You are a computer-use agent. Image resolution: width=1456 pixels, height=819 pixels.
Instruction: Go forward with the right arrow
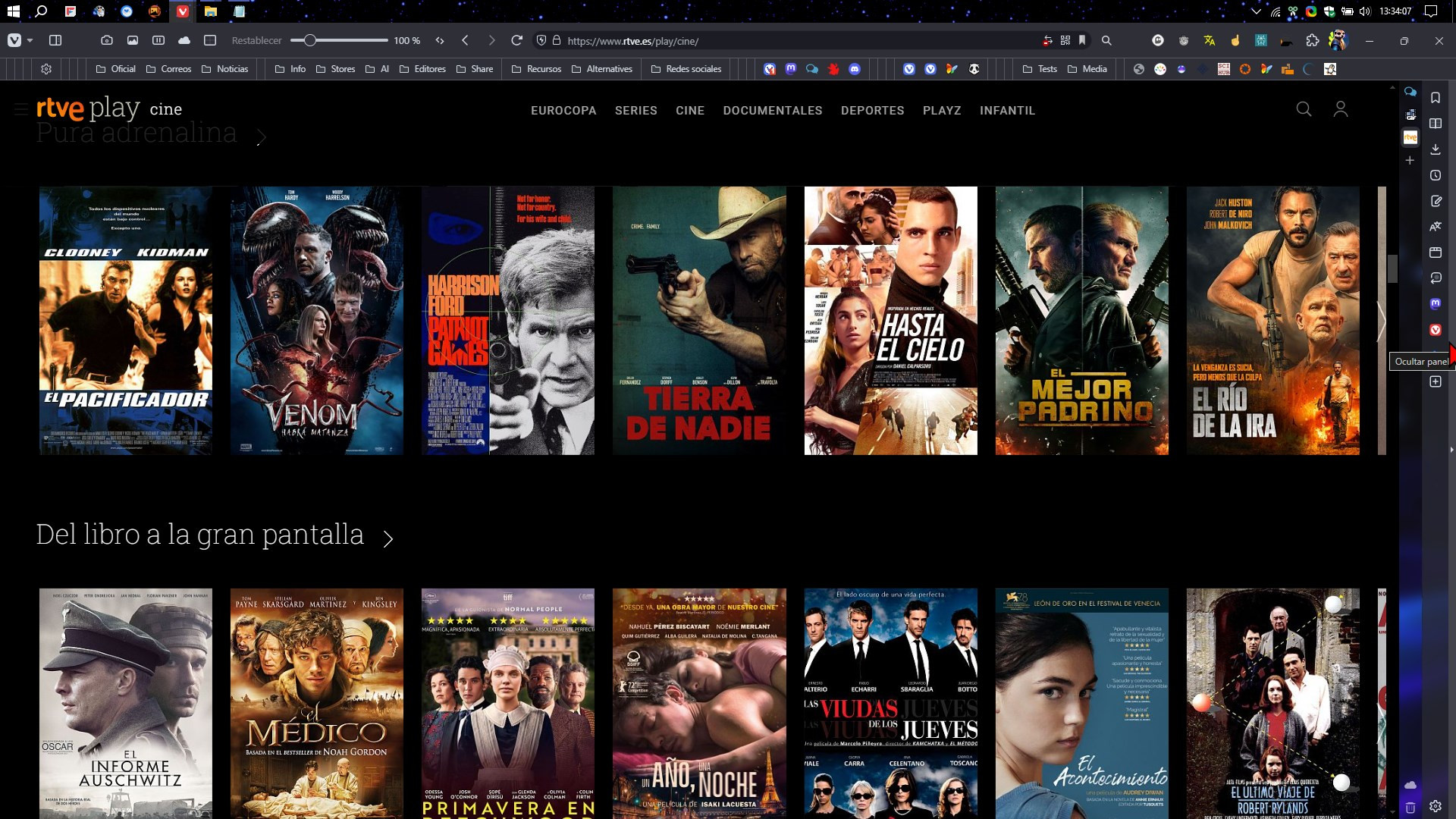tap(491, 40)
